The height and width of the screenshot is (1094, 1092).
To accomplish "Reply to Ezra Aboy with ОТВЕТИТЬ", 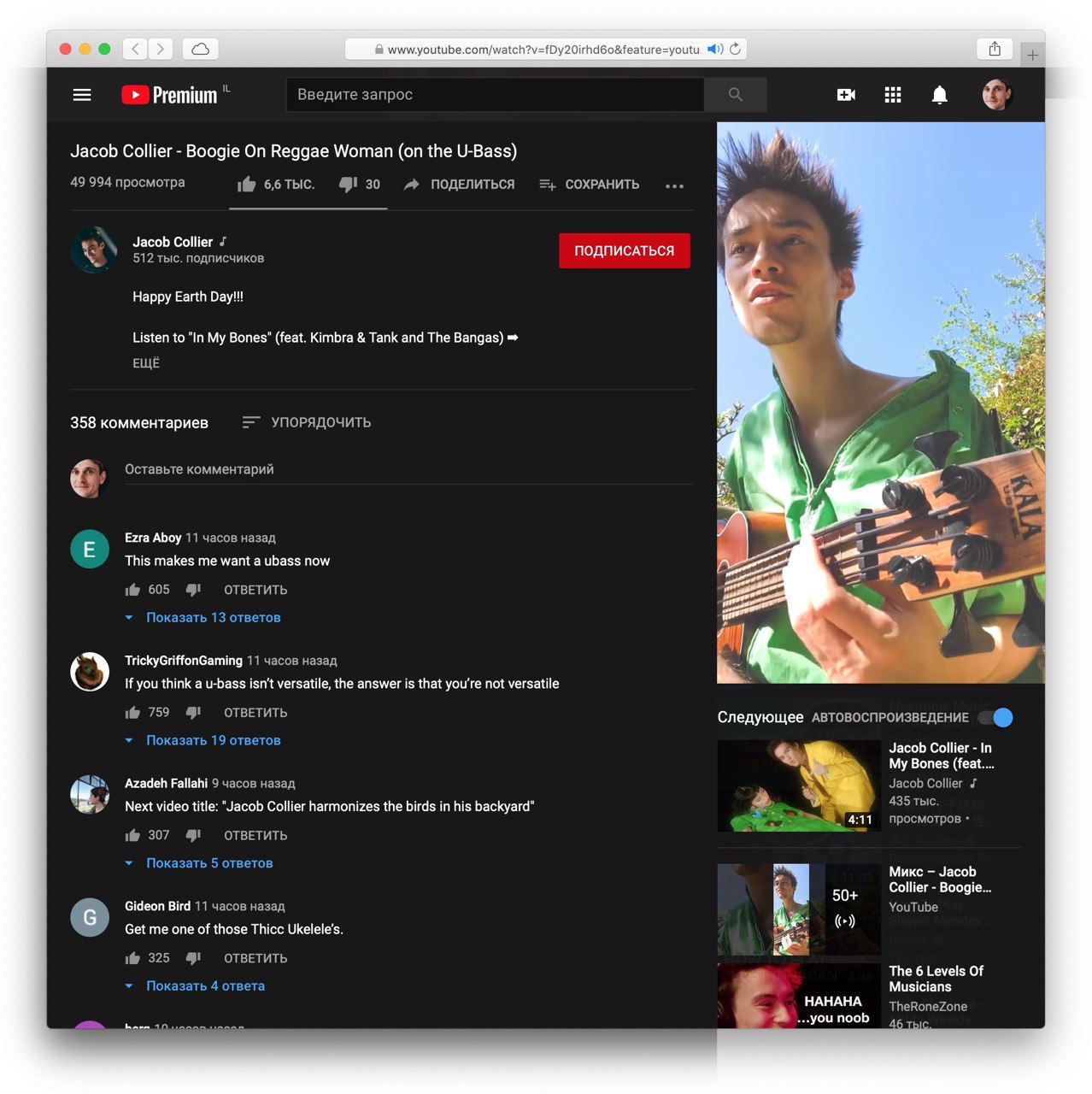I will pyautogui.click(x=255, y=591).
